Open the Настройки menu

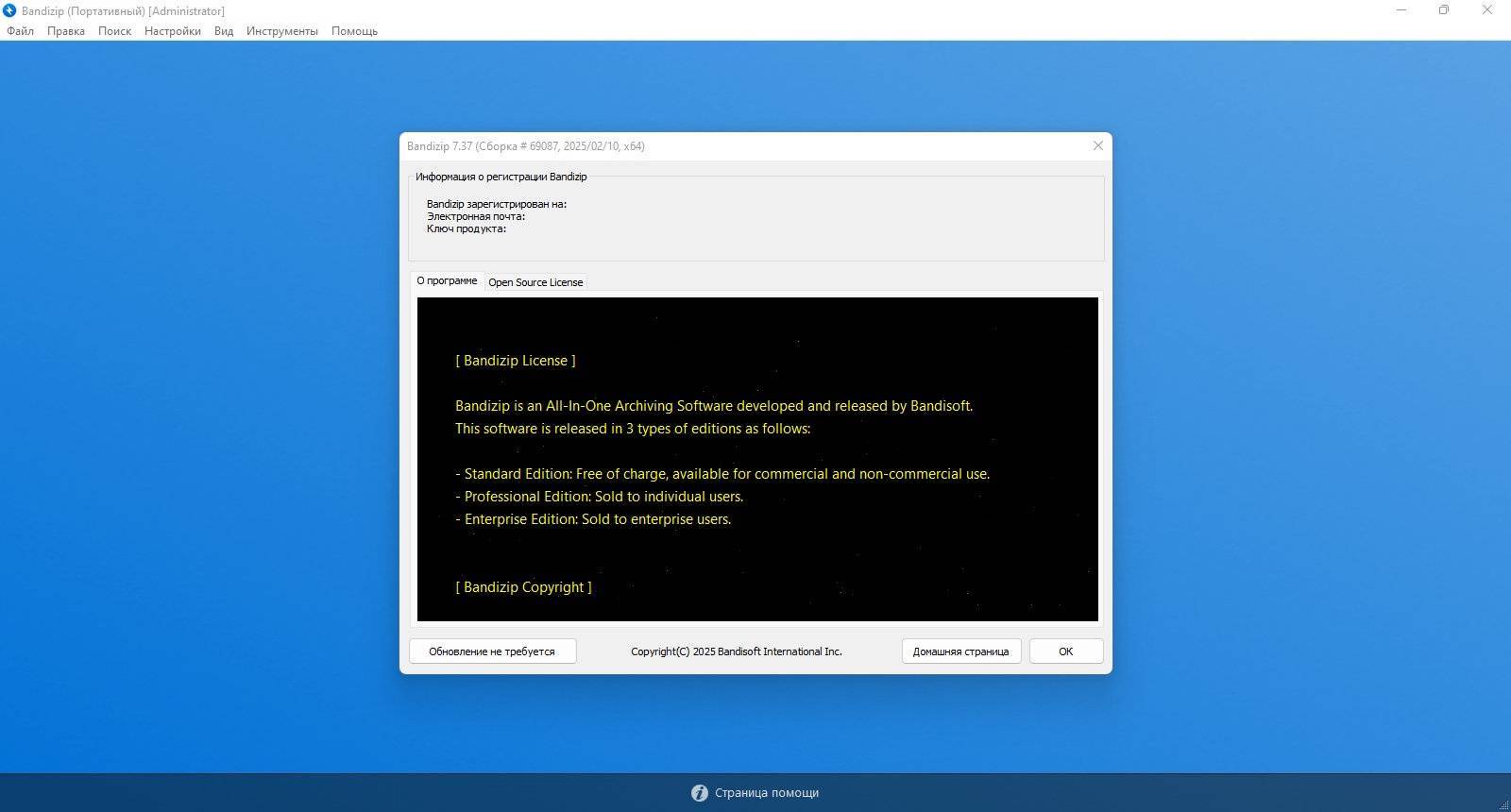[172, 31]
